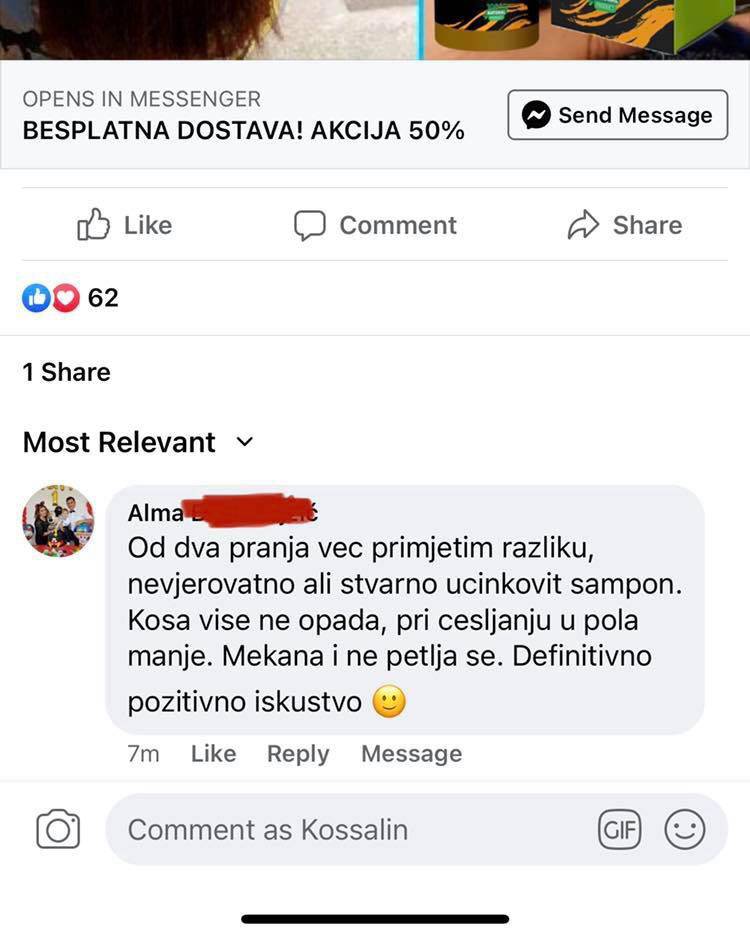Expand the Most Relevant sort dropdown
This screenshot has width=750, height=938.
245,442
